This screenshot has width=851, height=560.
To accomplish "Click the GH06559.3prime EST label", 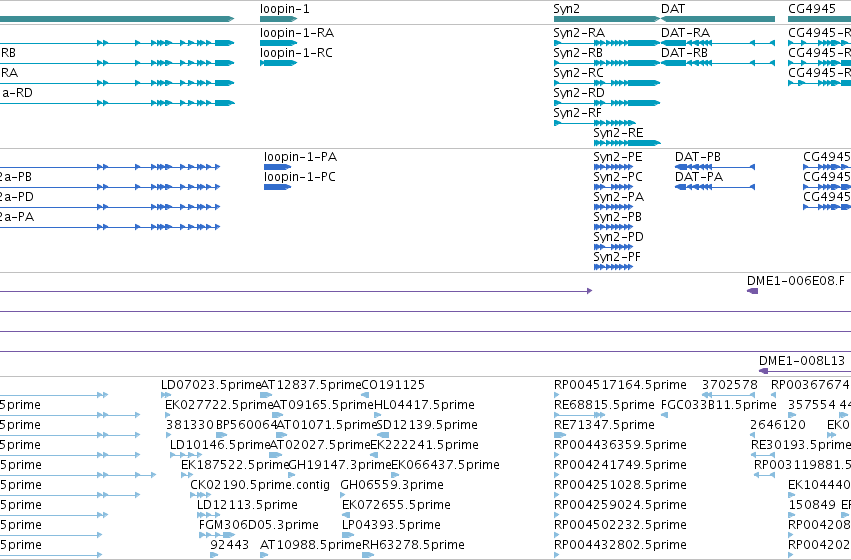I will (x=392, y=485).
